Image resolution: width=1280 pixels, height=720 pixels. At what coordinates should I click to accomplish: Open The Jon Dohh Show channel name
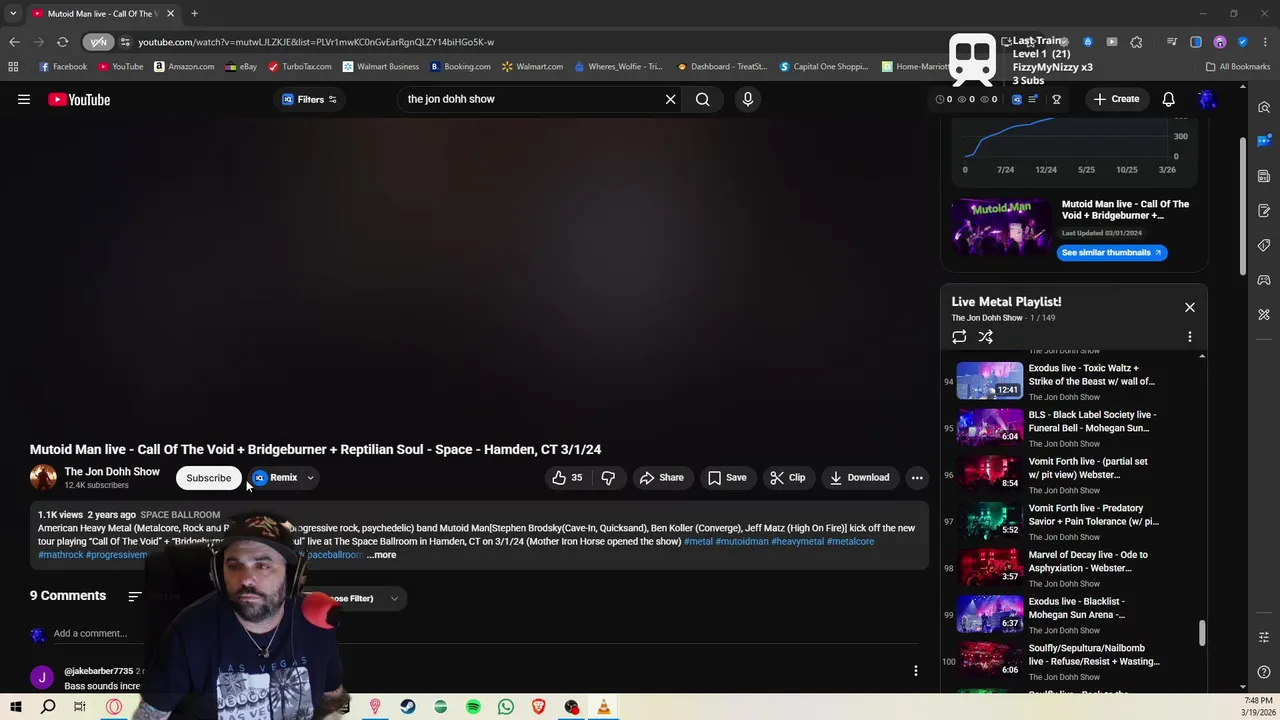coord(112,471)
